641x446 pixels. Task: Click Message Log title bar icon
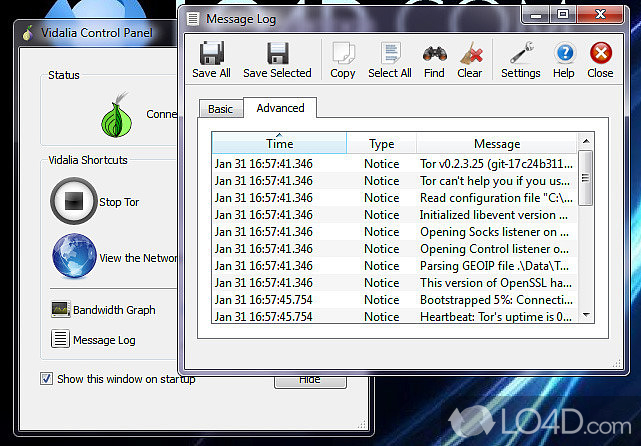tap(193, 19)
